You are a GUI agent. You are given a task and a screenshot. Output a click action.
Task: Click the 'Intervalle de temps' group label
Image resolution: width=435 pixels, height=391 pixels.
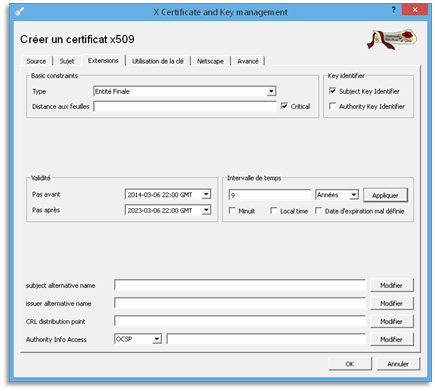tap(254, 178)
